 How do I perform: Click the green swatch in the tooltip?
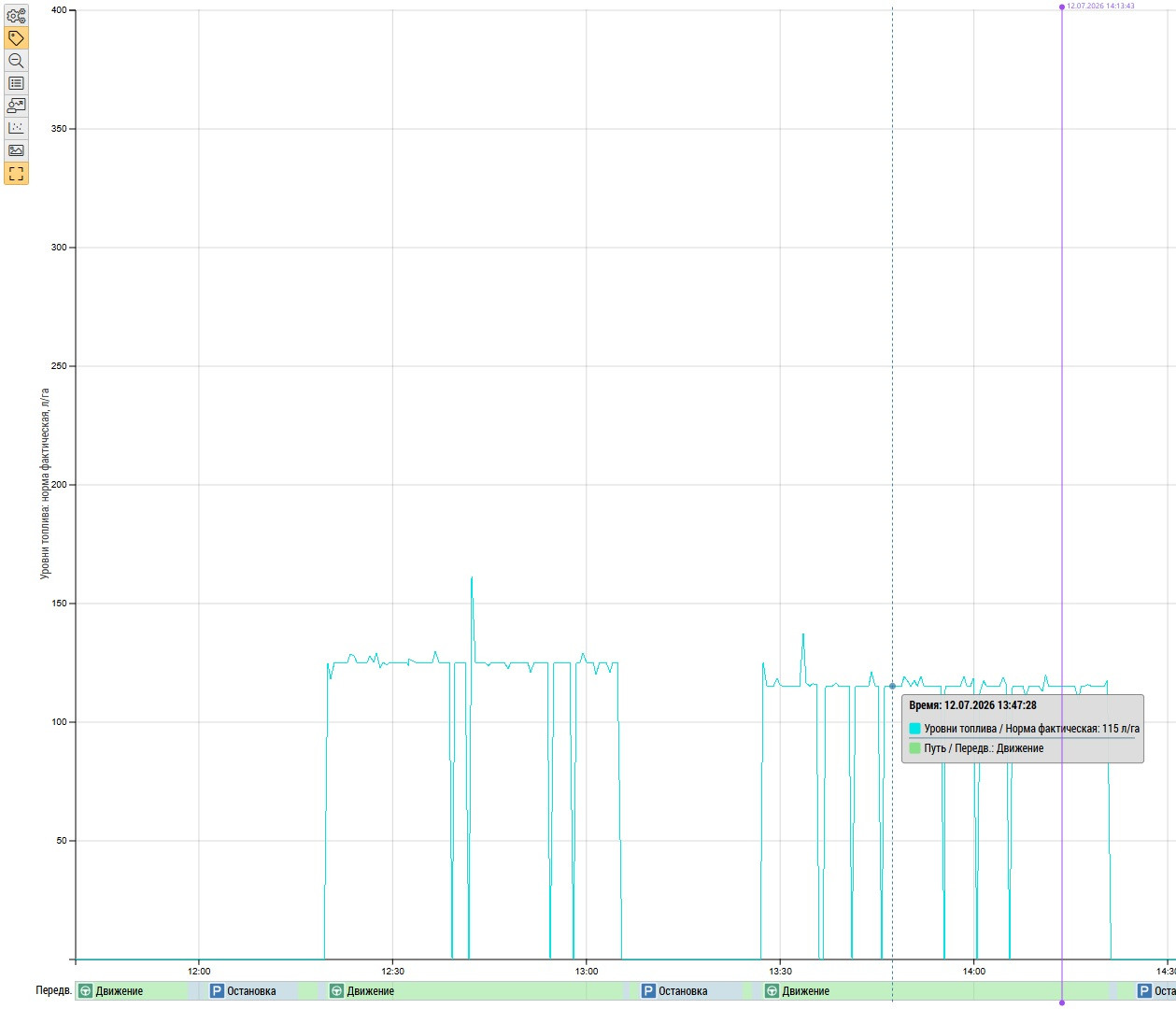click(914, 748)
